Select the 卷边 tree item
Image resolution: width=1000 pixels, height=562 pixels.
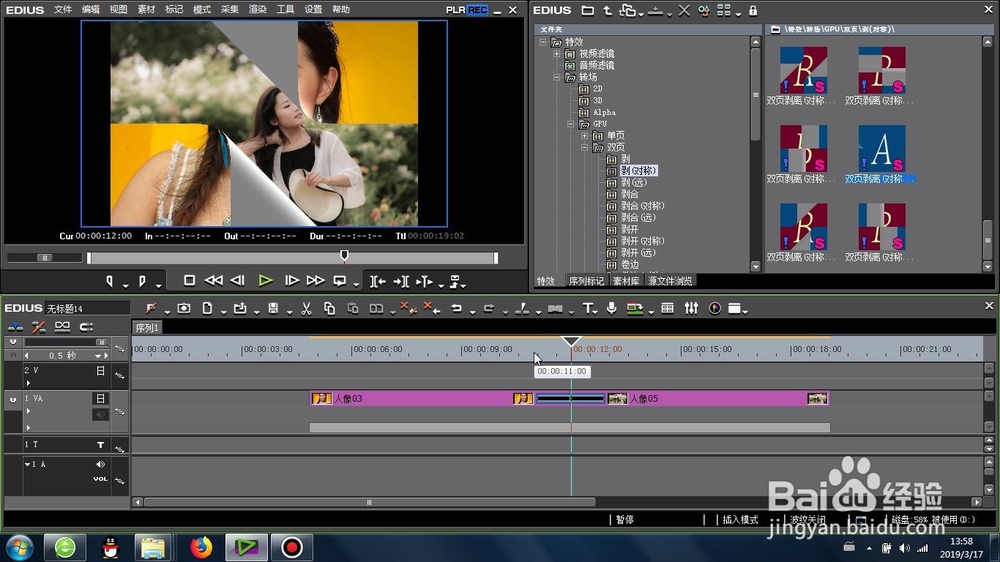(x=629, y=264)
